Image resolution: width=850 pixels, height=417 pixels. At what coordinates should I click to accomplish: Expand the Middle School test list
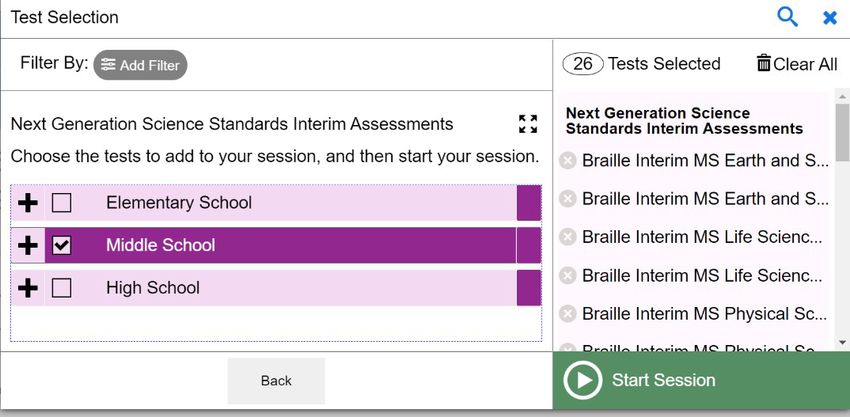28,246
